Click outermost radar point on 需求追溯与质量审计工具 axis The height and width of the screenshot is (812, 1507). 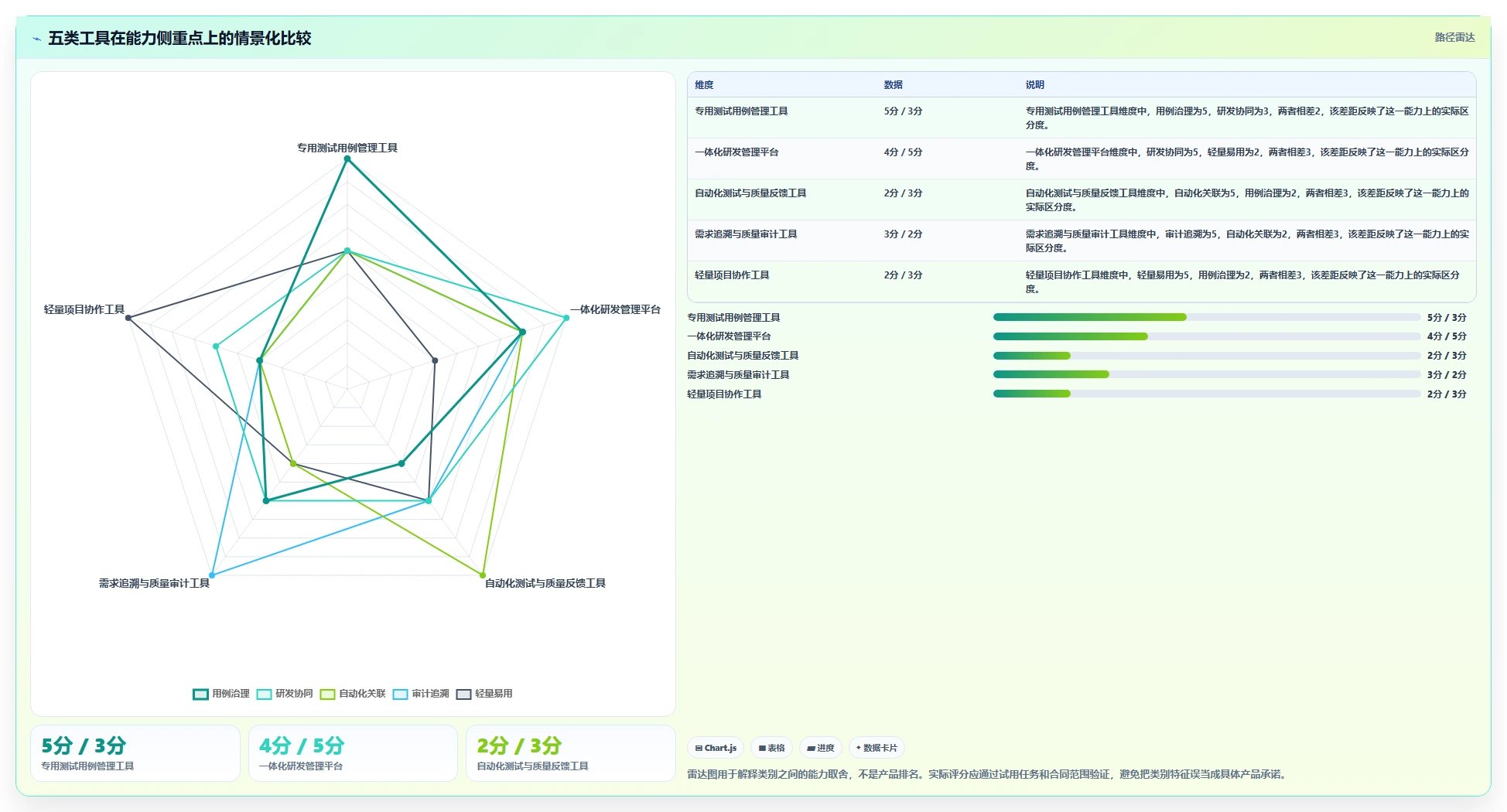(212, 575)
